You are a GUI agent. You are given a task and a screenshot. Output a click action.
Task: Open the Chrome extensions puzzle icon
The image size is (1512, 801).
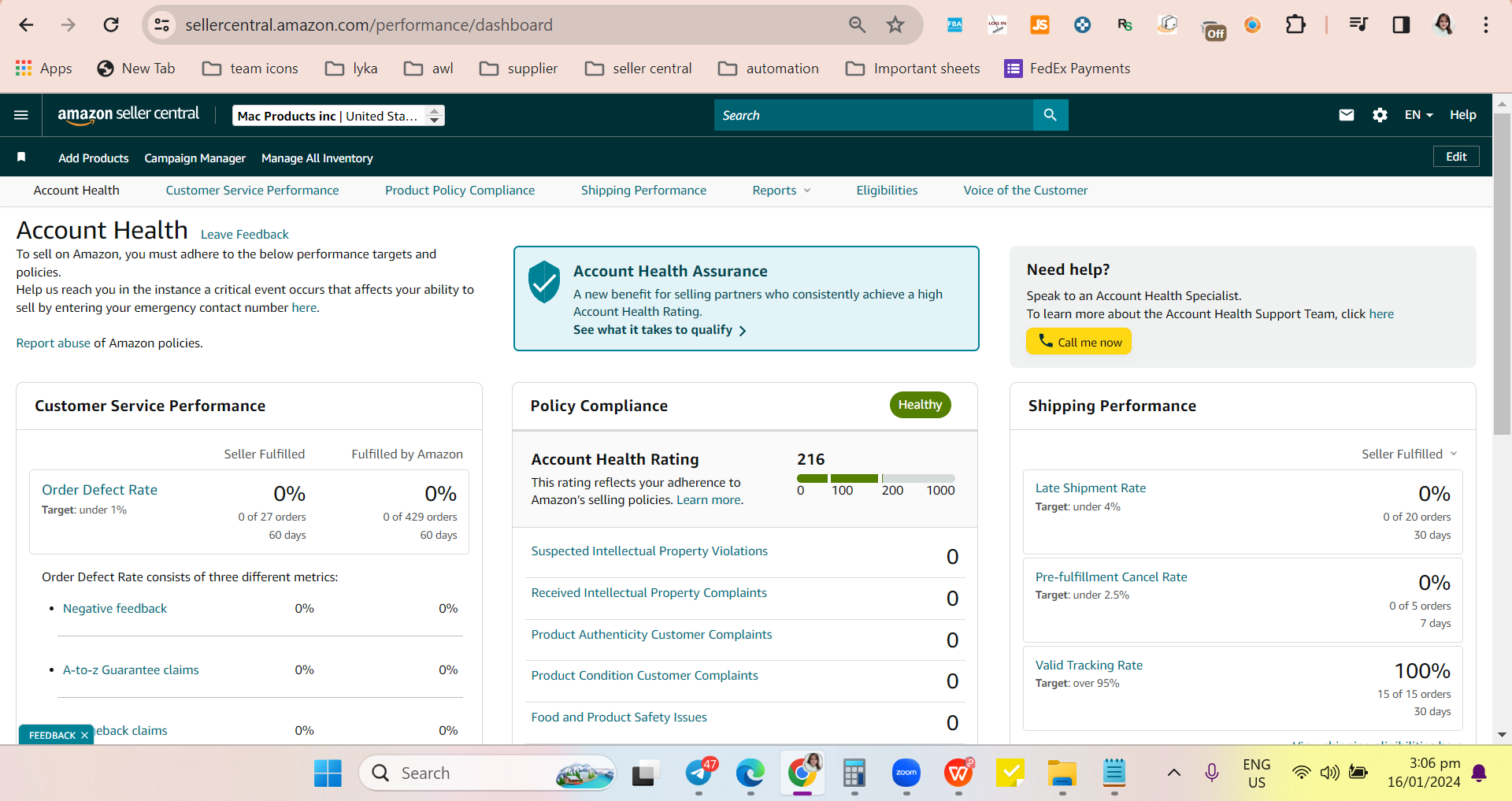click(x=1295, y=25)
